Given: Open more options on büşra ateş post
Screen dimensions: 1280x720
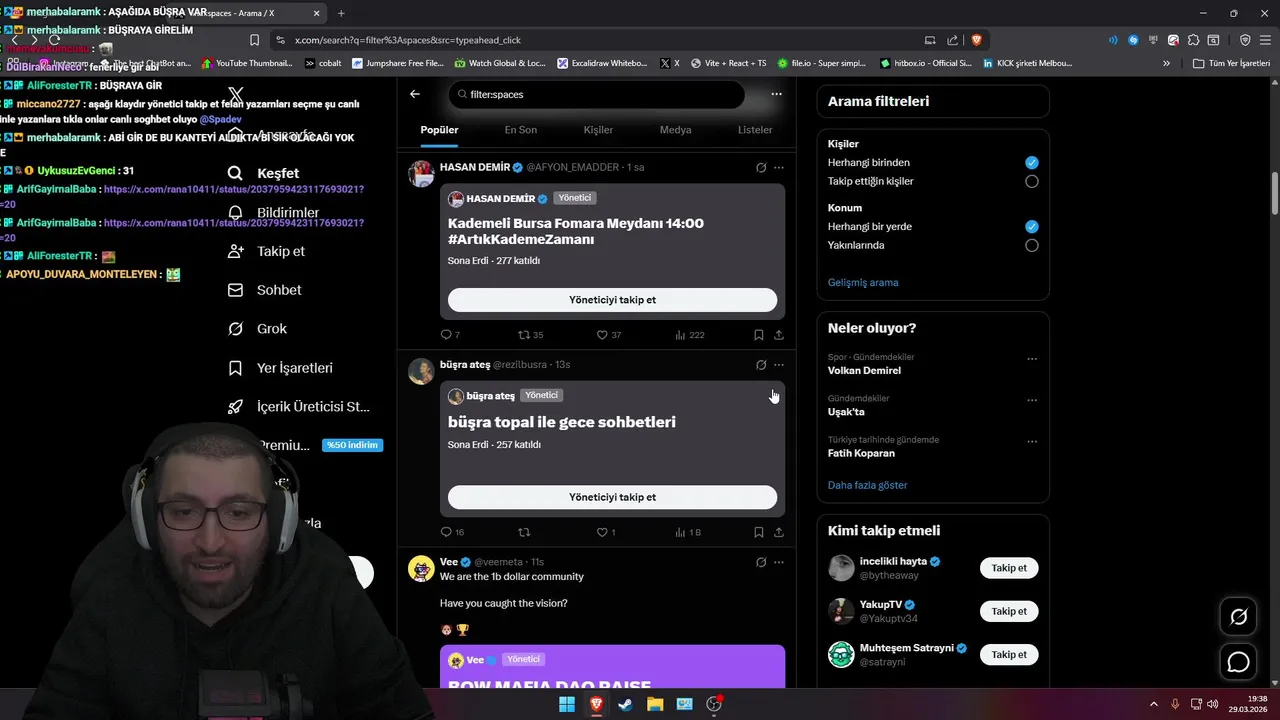Looking at the screenshot, I should pos(779,365).
